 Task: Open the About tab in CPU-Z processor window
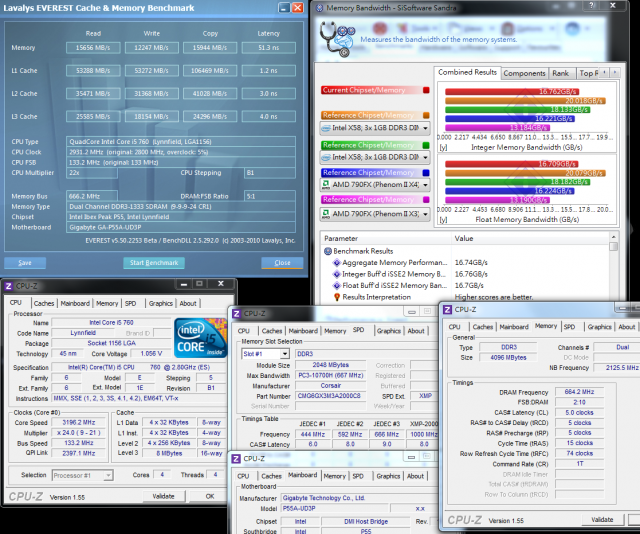point(188,303)
